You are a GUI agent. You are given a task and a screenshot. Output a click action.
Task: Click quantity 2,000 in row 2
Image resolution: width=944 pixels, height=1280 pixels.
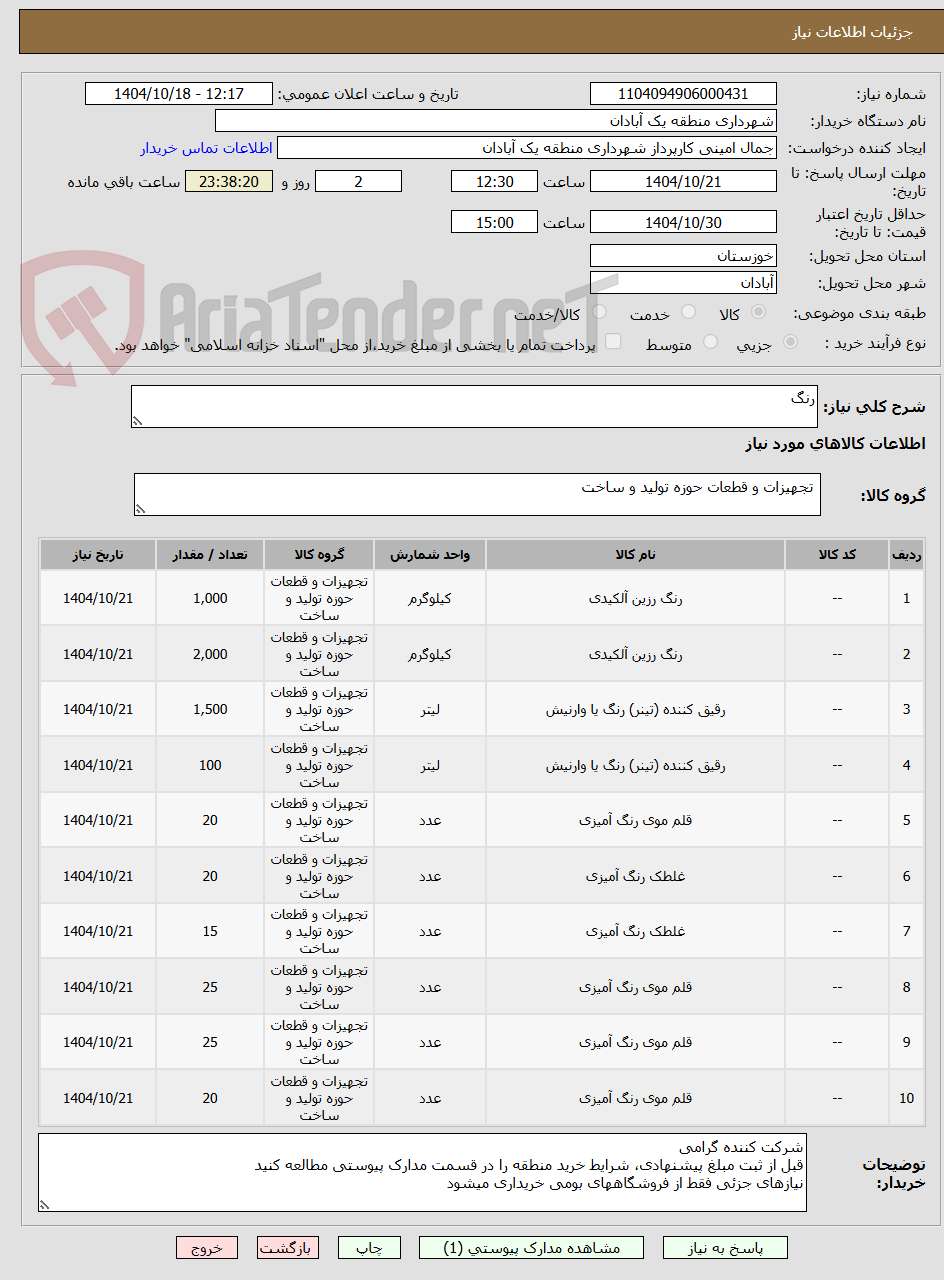[210, 654]
